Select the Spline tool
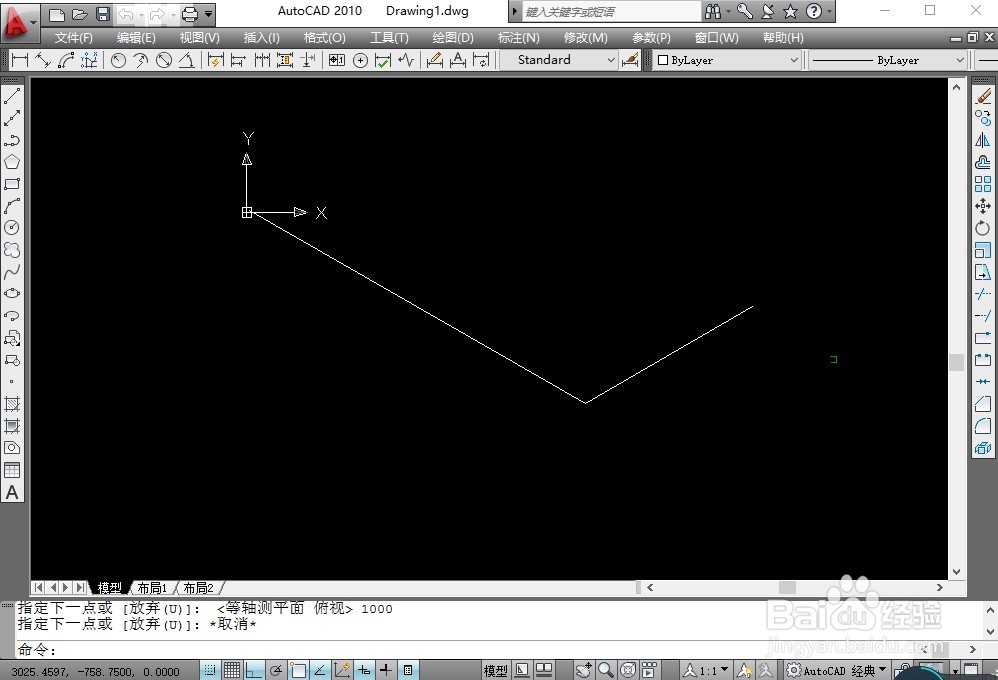 point(12,272)
